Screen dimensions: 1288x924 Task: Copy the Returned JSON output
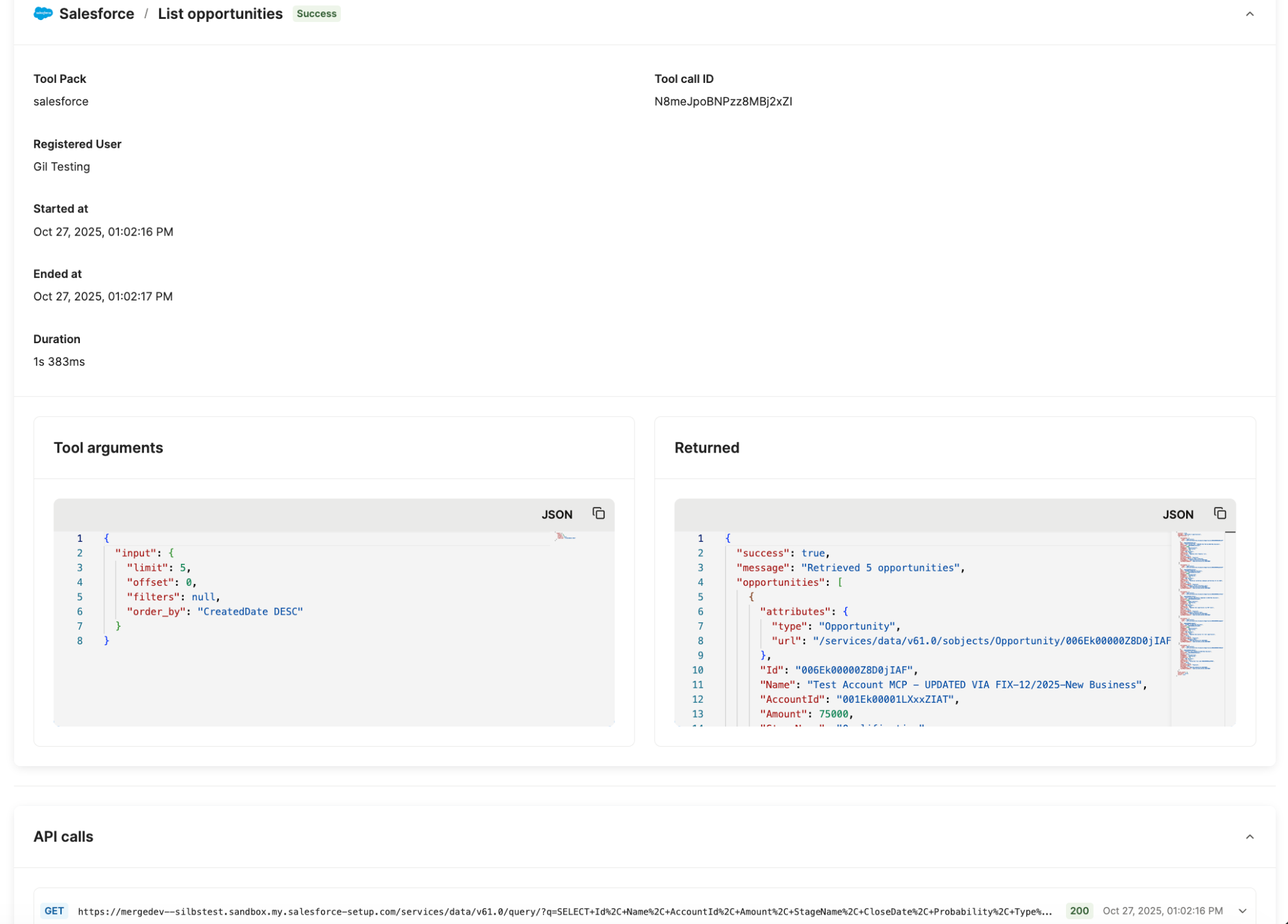1220,513
